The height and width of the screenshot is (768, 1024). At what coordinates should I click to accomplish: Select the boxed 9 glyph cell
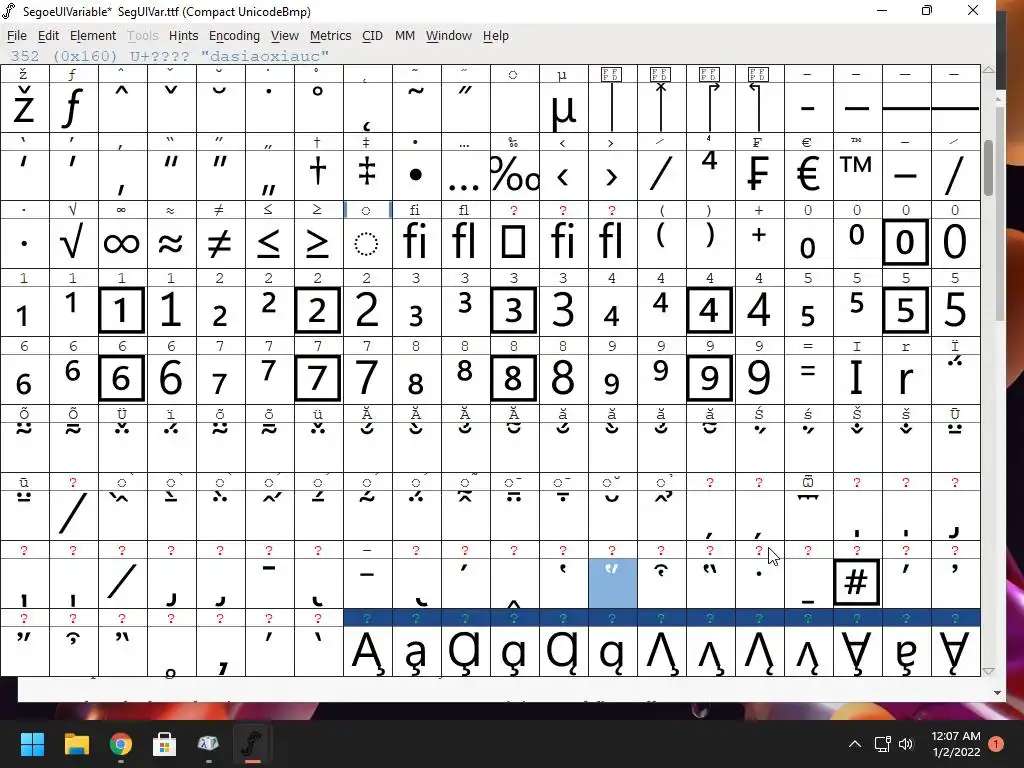[711, 379]
